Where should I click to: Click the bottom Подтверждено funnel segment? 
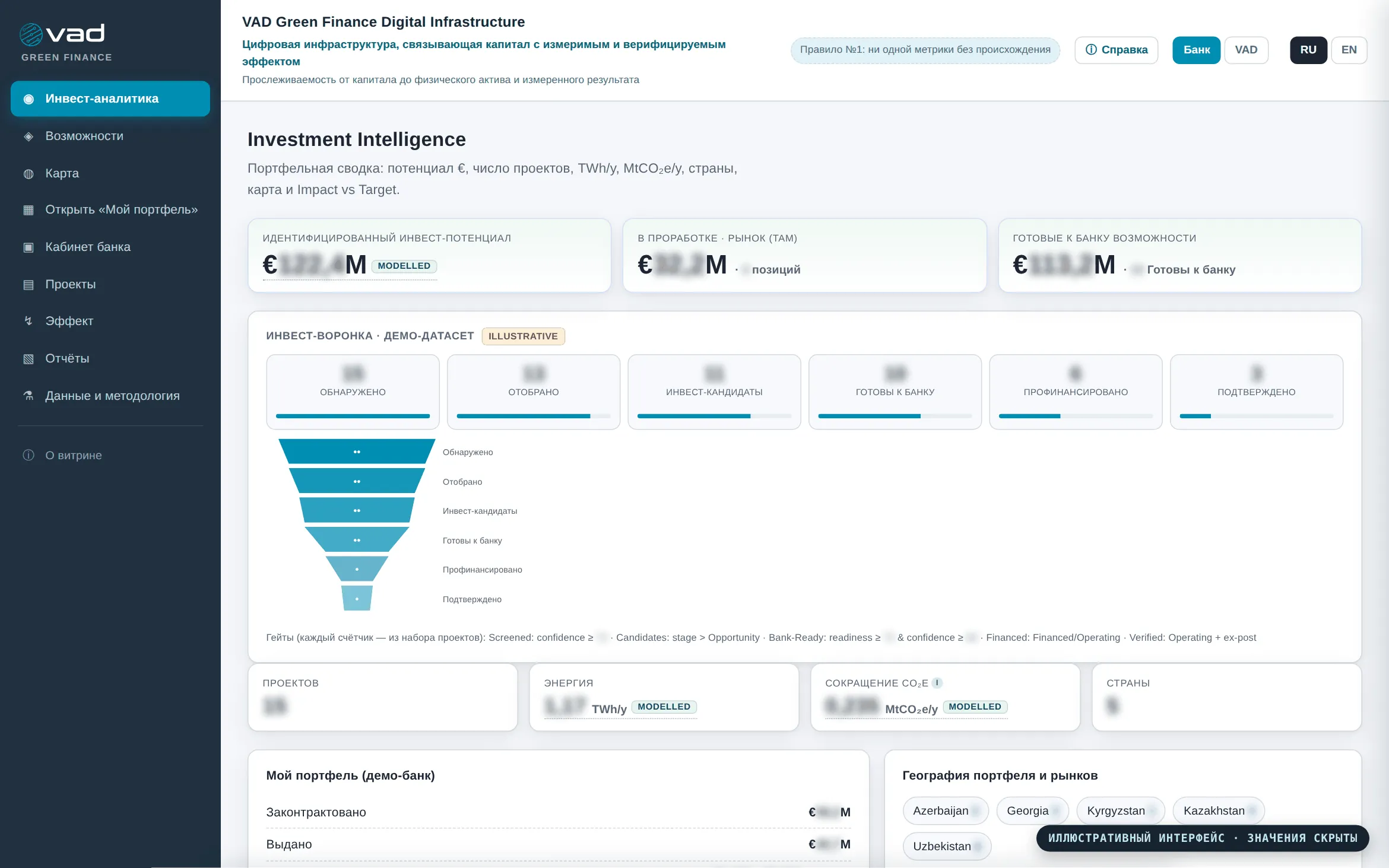click(x=357, y=599)
